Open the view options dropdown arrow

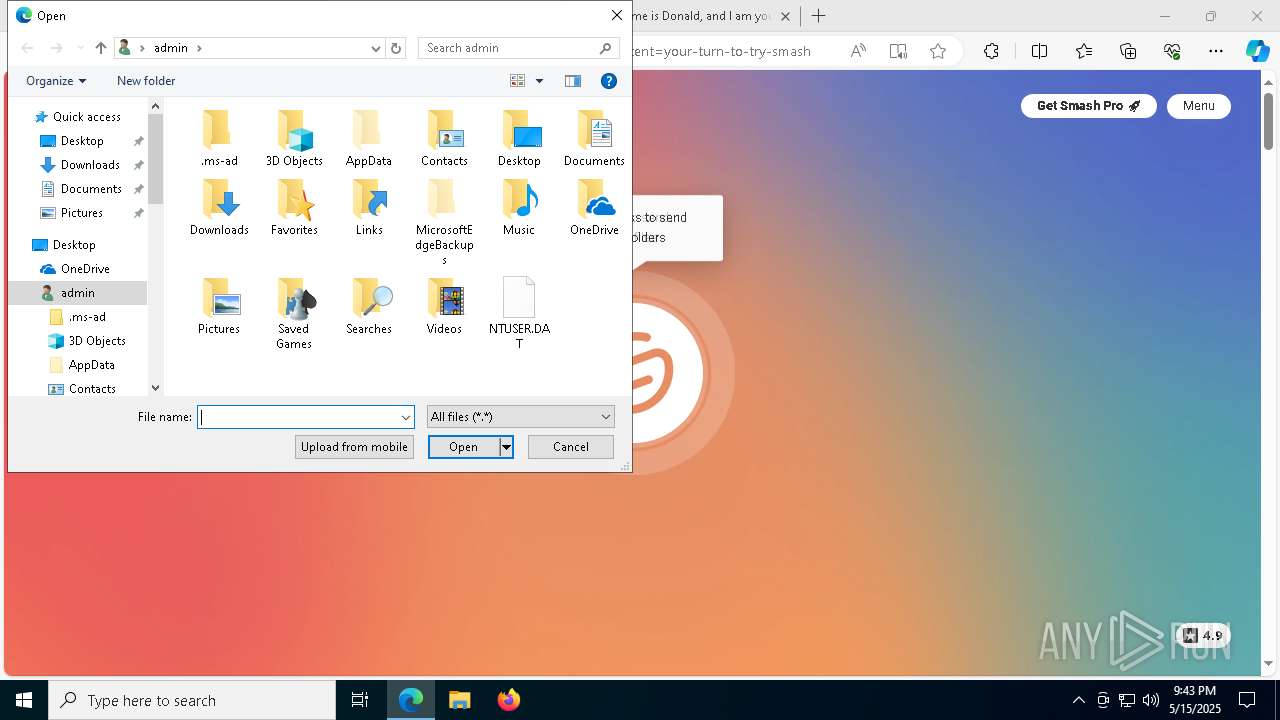[539, 81]
